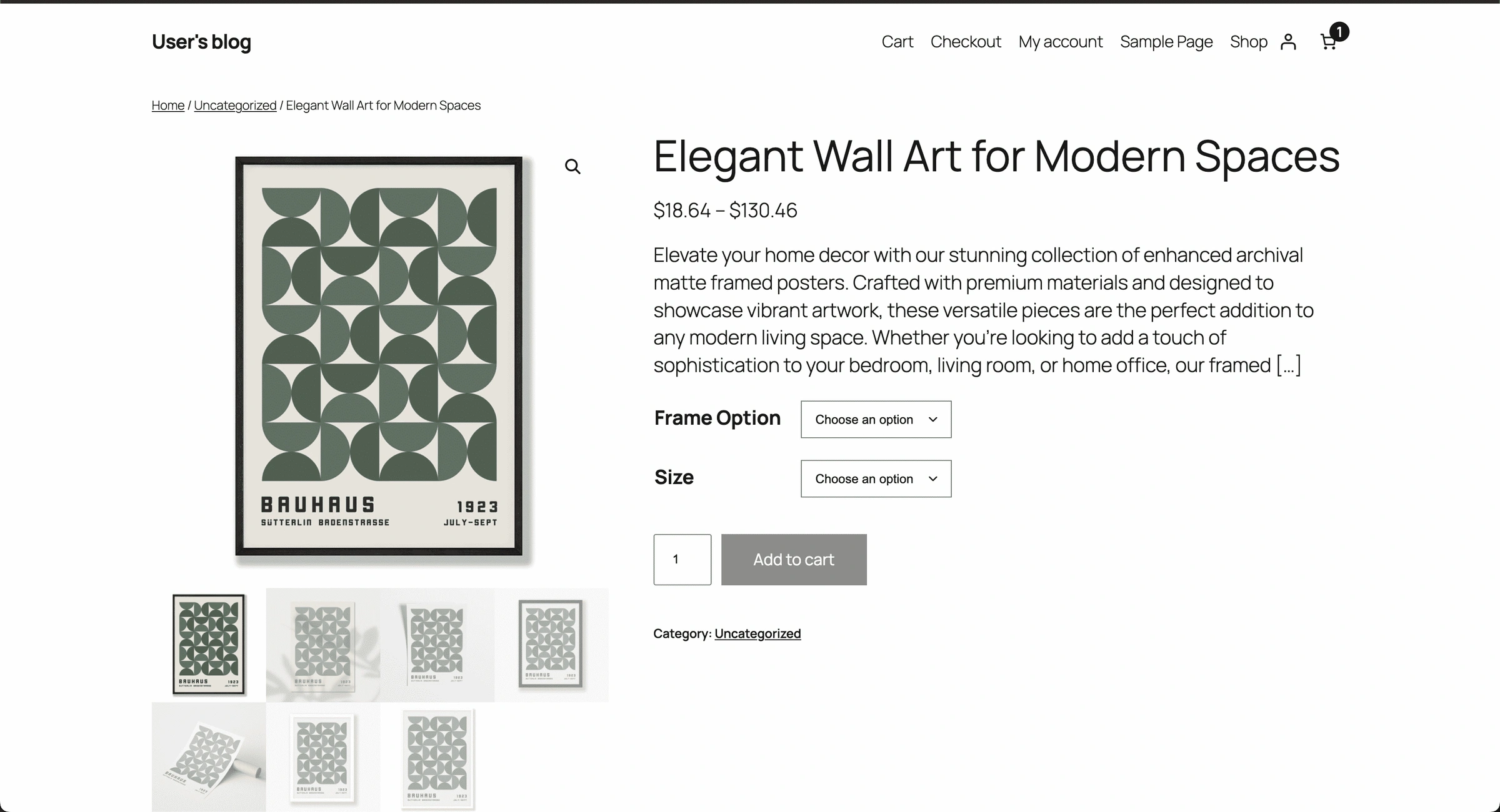Click the main Bauhaus 1923 product image

[384, 359]
